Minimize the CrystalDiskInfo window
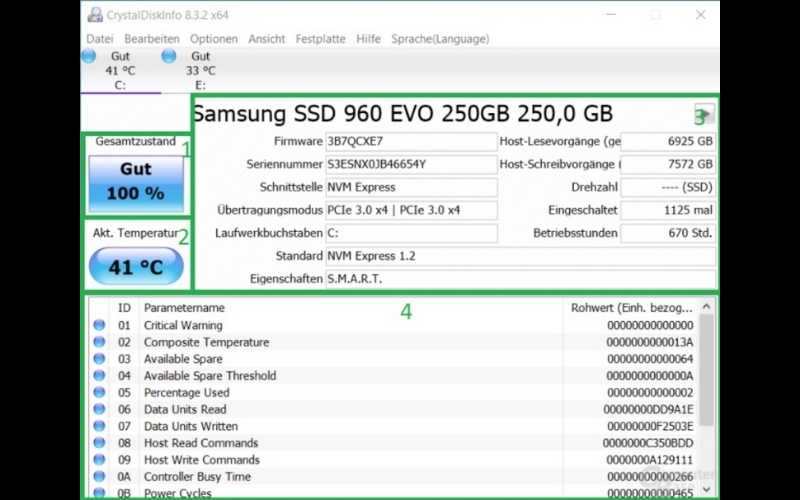This screenshot has width=800, height=500. tap(610, 15)
